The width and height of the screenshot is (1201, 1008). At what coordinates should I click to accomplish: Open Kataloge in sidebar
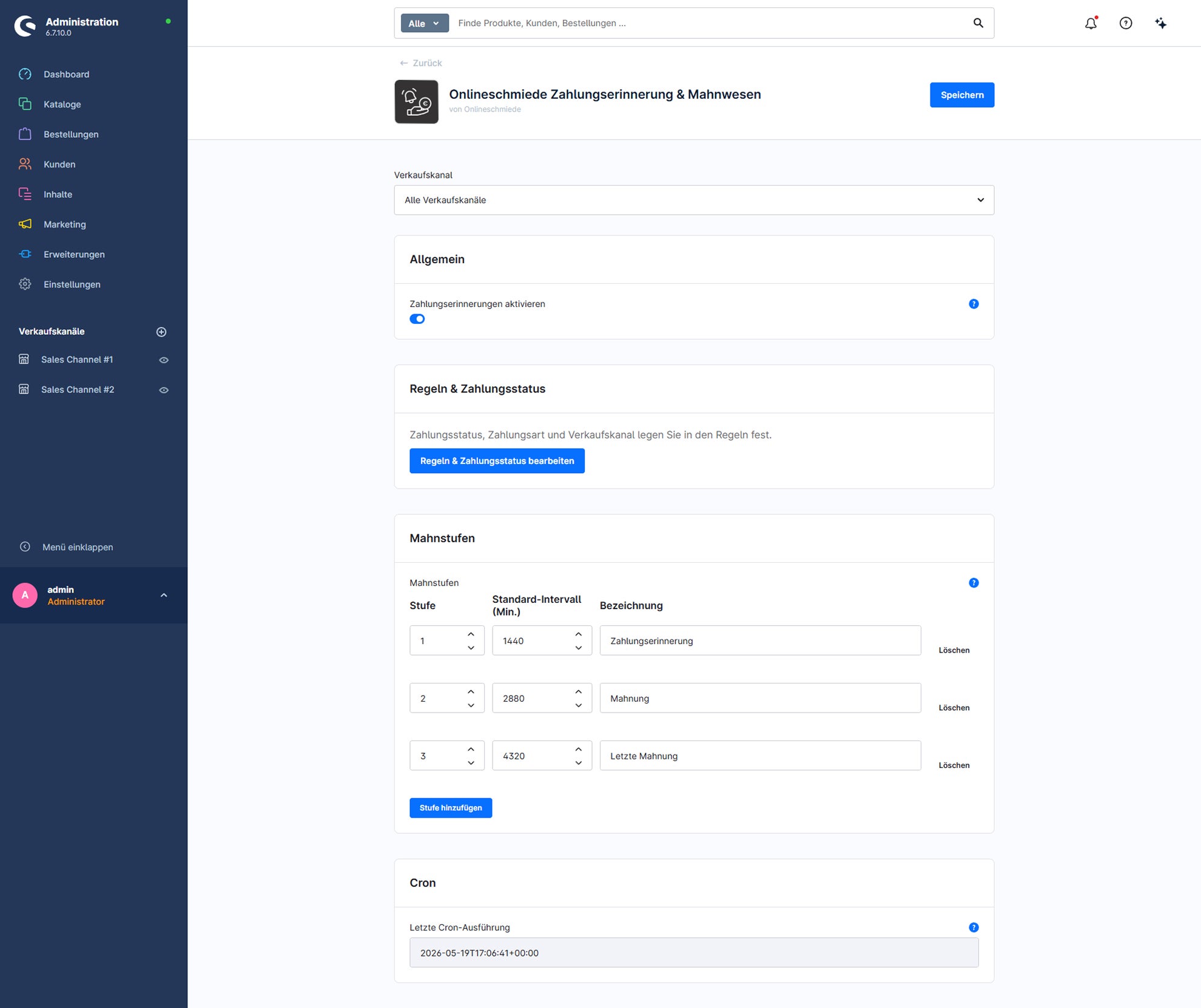pos(62,104)
